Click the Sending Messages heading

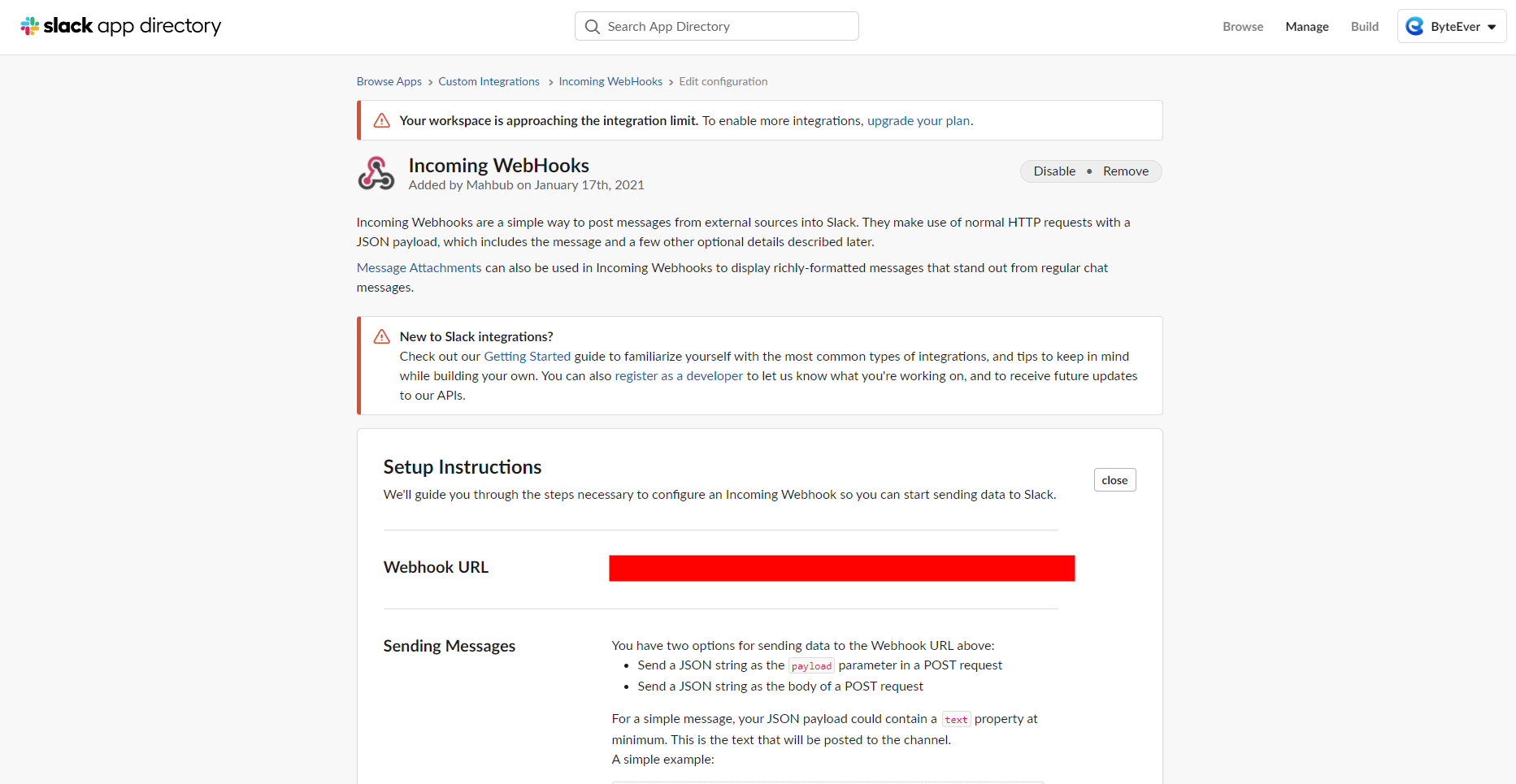point(450,646)
